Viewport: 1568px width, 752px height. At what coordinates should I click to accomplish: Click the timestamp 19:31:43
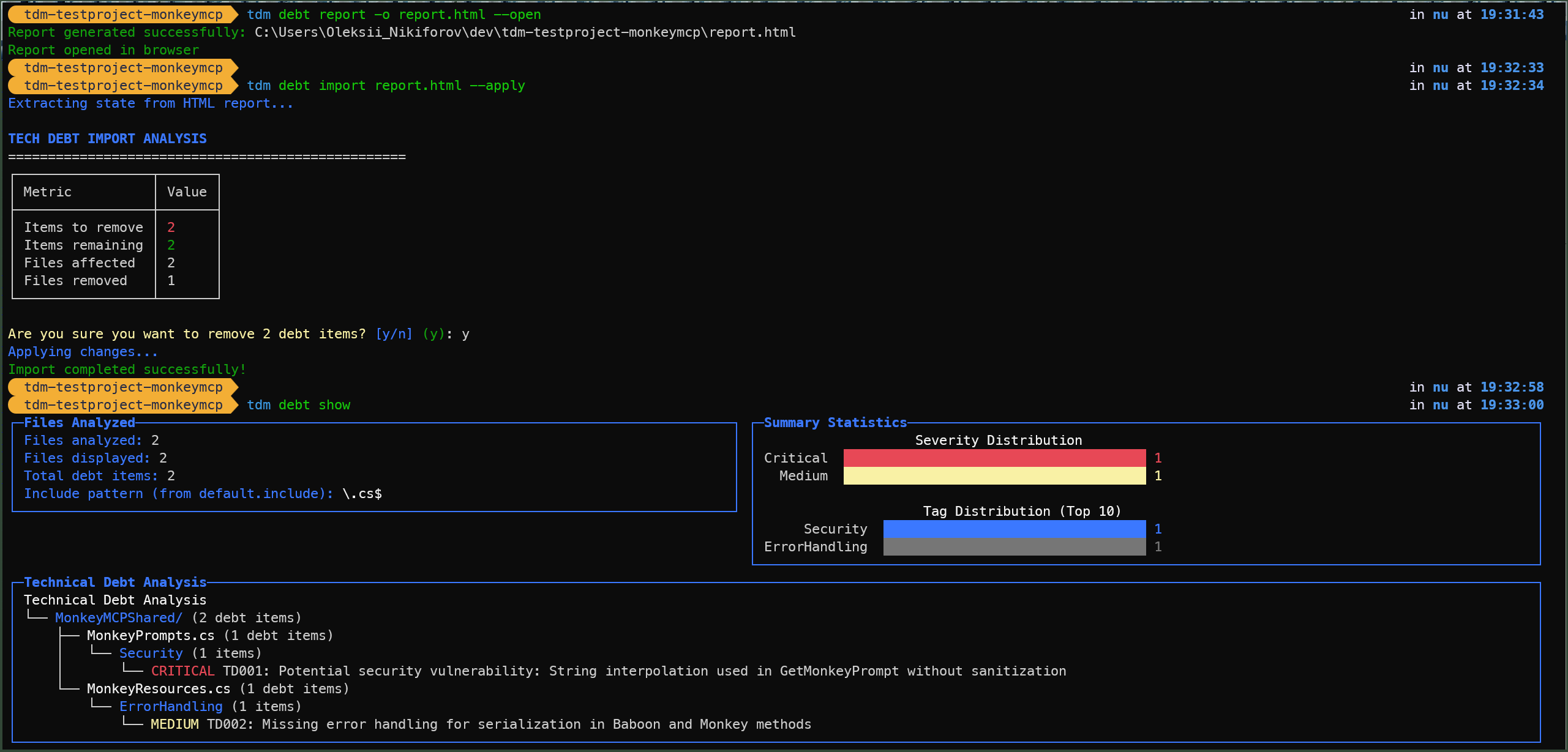(x=1512, y=15)
